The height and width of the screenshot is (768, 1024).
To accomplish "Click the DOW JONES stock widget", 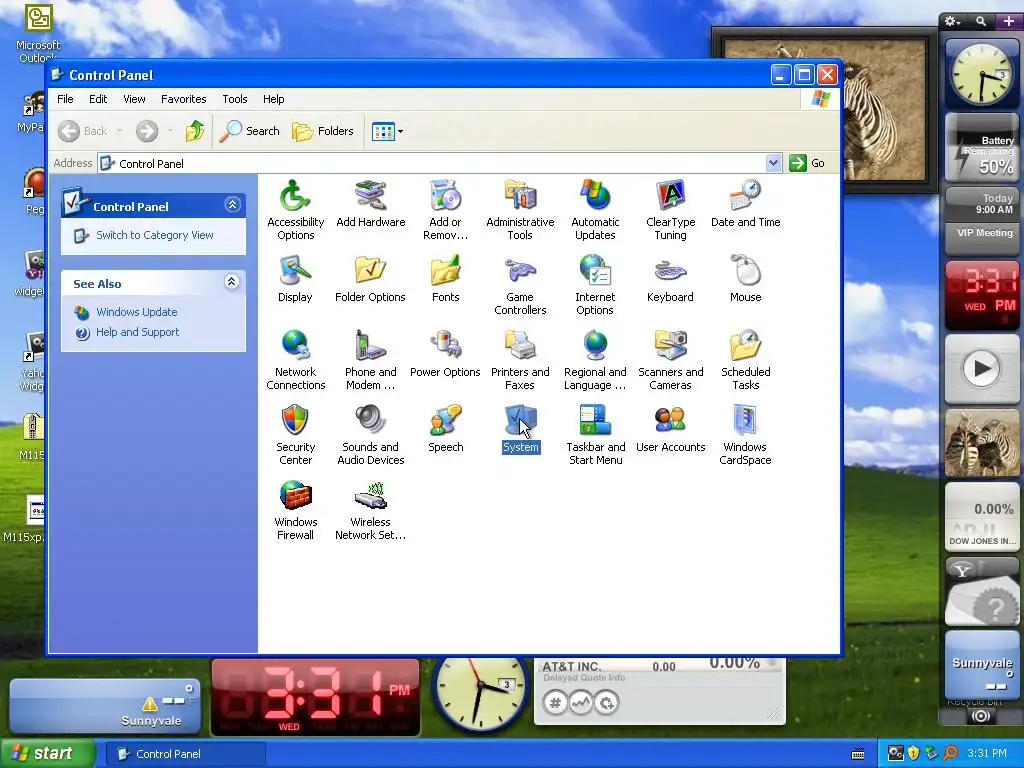I will point(982,518).
